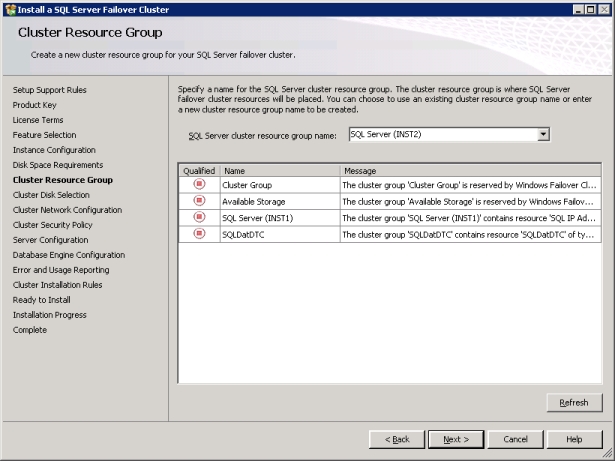
Task: Select the Cluster Installation Rules step
Action: point(57,285)
